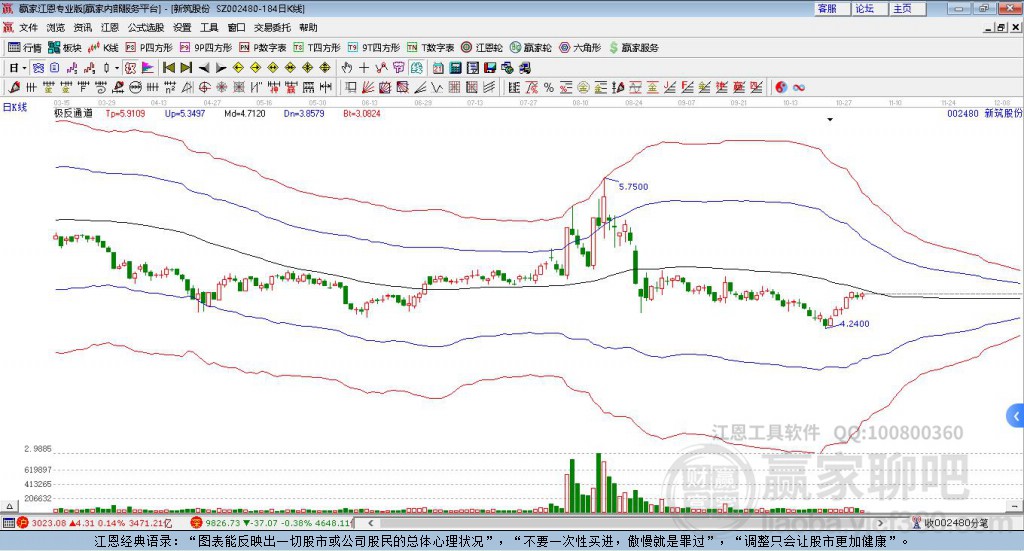The width and height of the screenshot is (1024, 551).
Task: Open the 工具 menu
Action: pyautogui.click(x=209, y=27)
